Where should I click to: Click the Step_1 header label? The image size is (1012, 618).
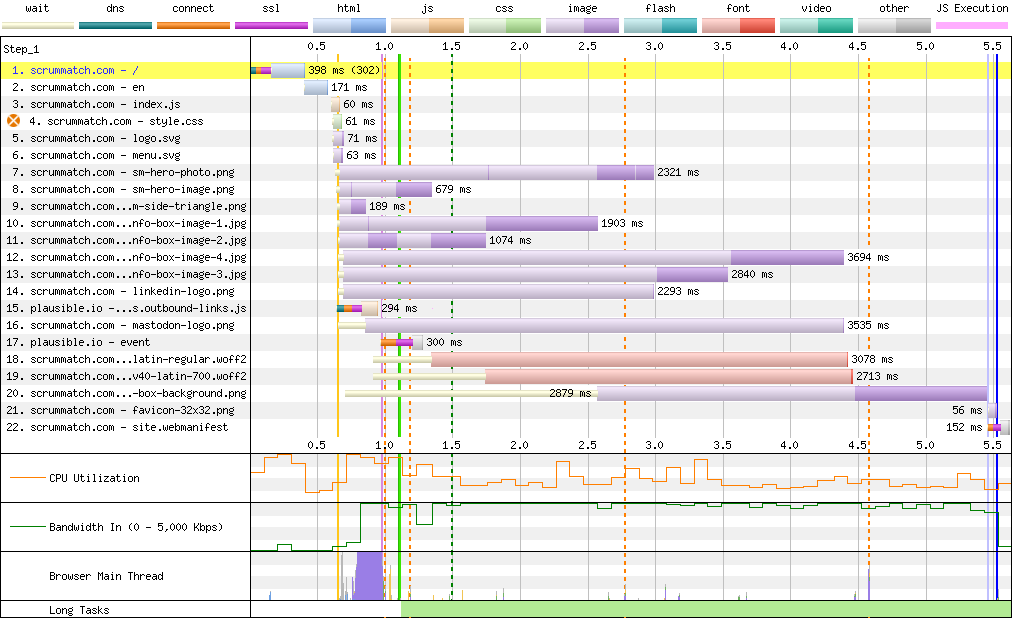(x=21, y=49)
